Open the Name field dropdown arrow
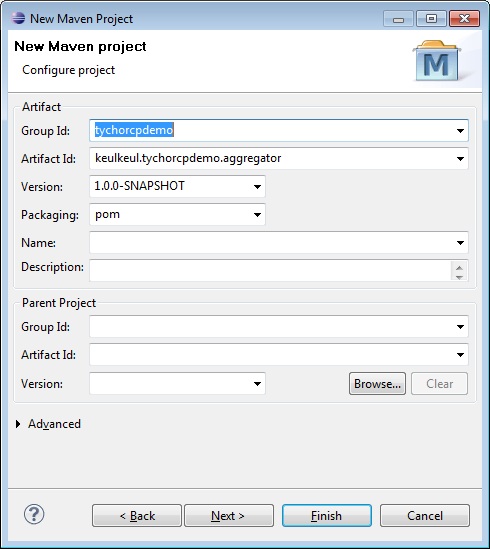This screenshot has width=490, height=549. click(460, 243)
